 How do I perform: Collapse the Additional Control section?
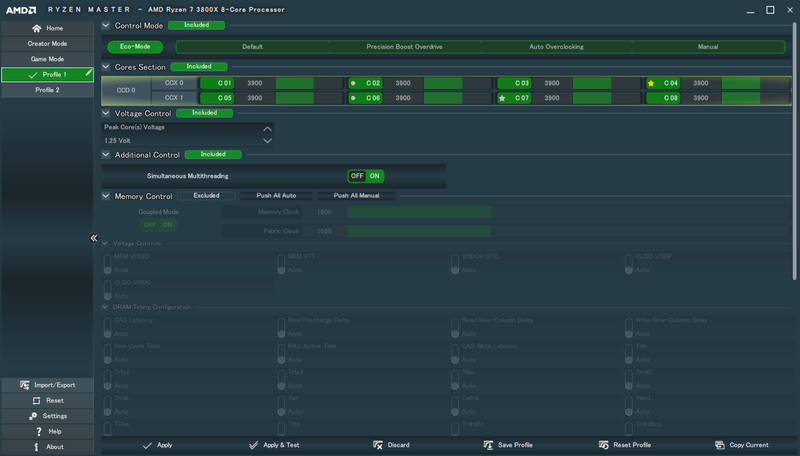coord(106,154)
